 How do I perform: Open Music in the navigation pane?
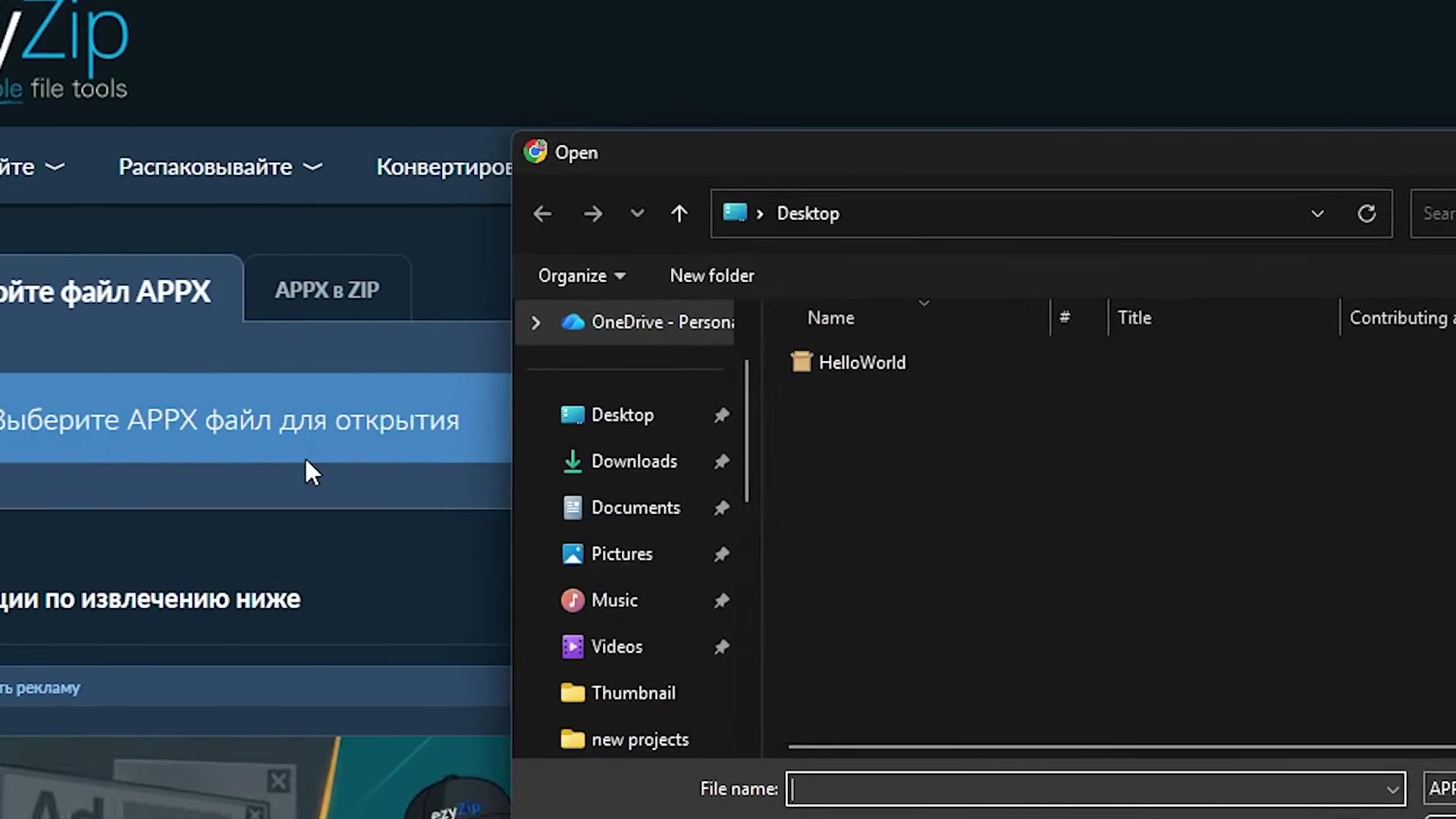click(614, 600)
